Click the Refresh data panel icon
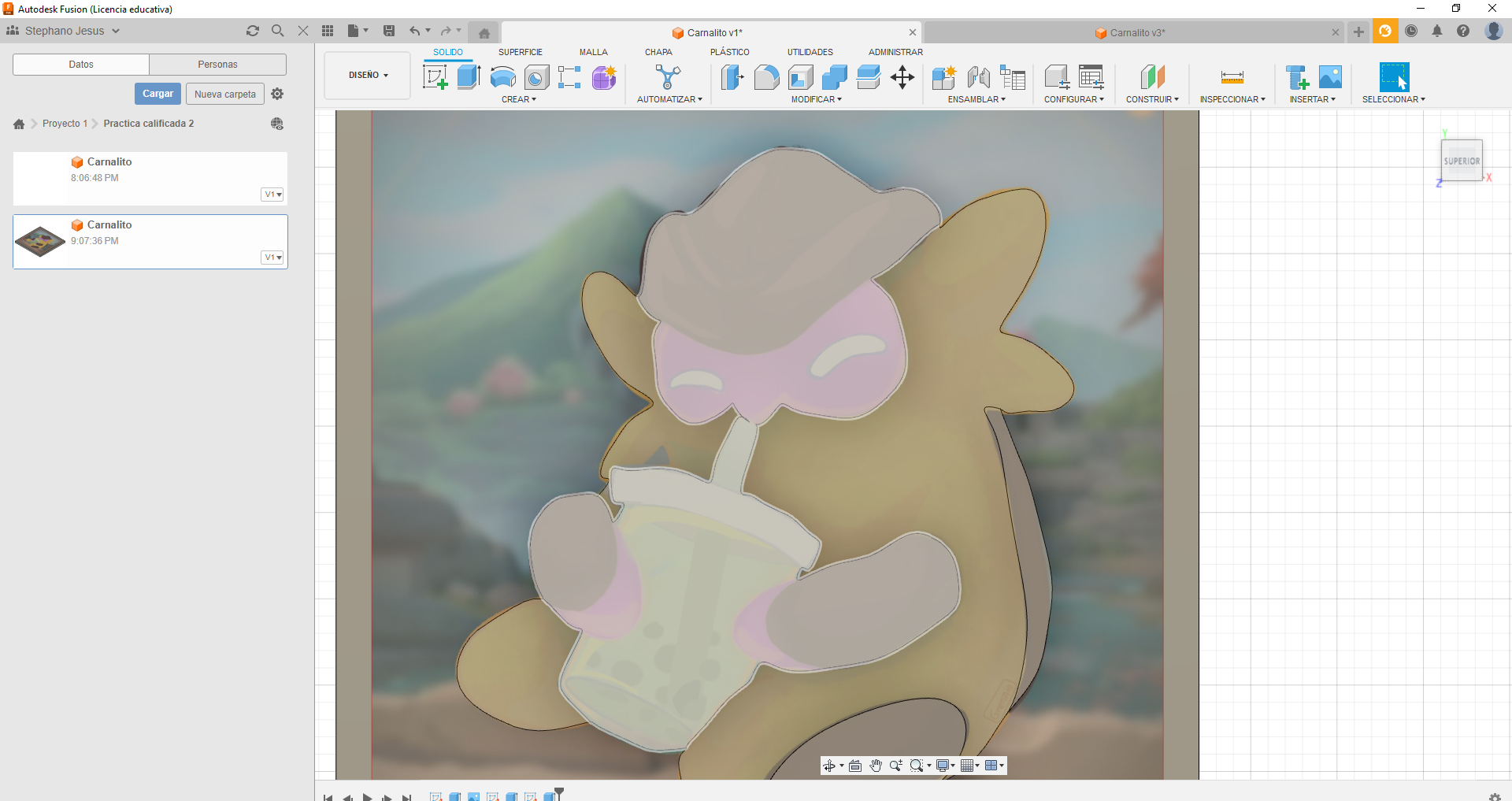This screenshot has height=801, width=1512. tap(253, 31)
